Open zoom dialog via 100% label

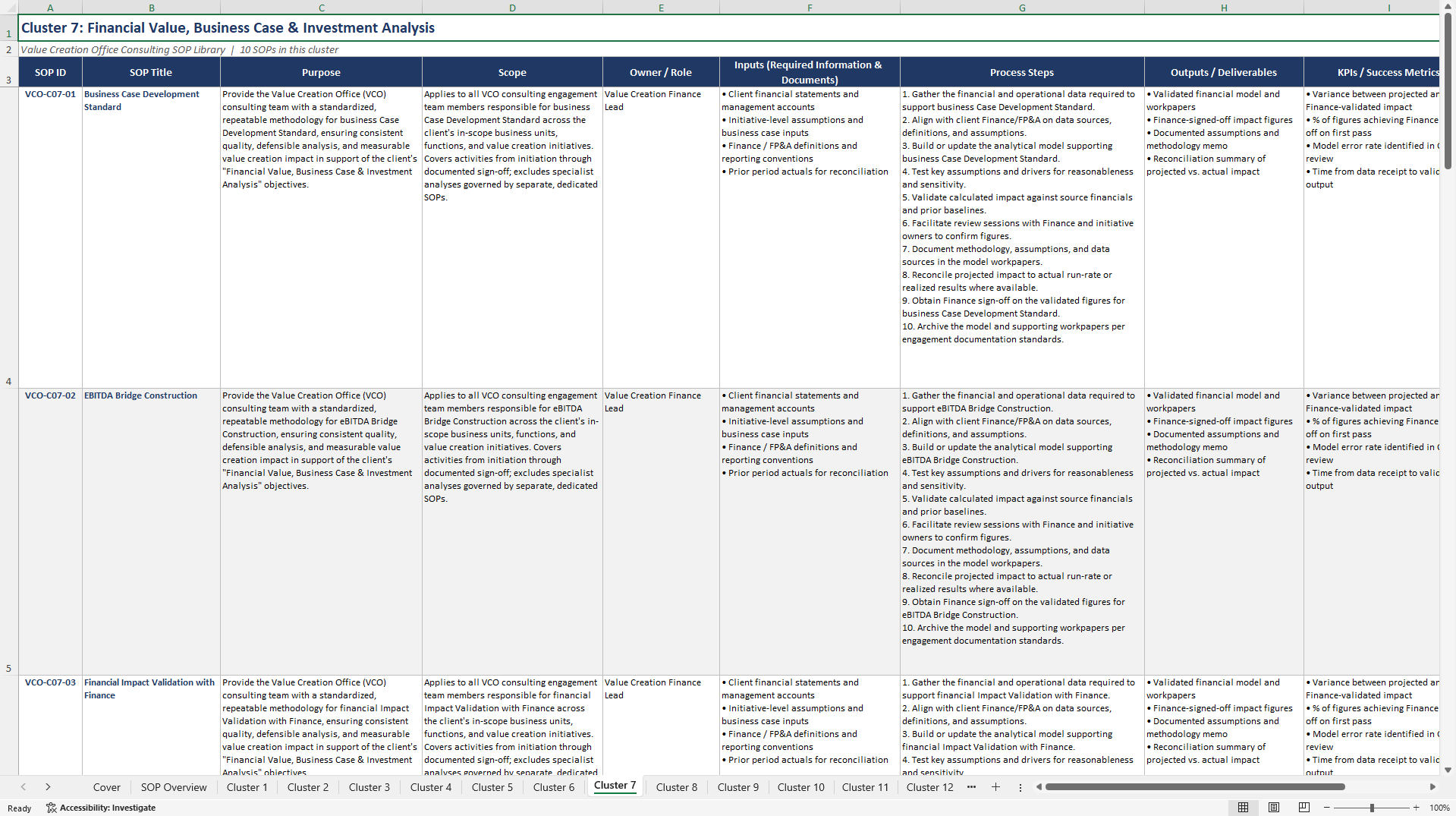[1439, 808]
